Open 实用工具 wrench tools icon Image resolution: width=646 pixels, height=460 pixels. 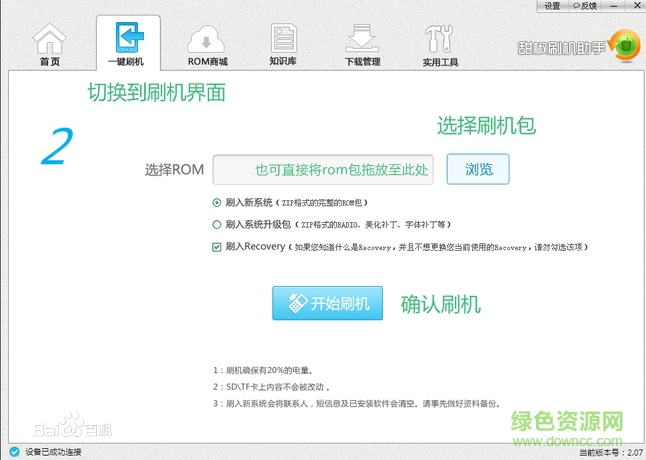tap(439, 39)
